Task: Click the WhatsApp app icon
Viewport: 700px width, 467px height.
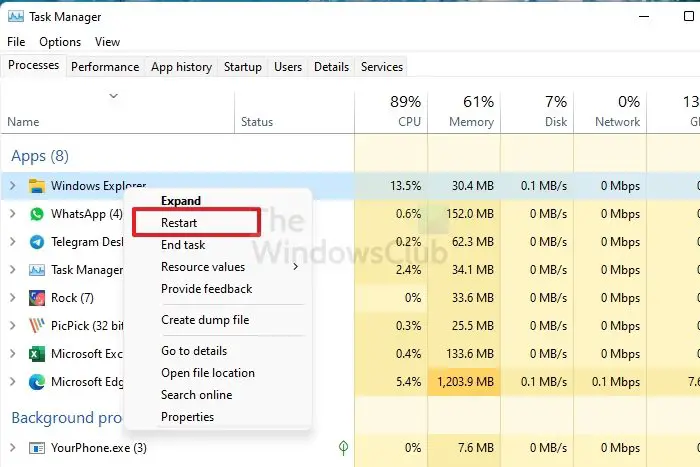Action: (37, 214)
